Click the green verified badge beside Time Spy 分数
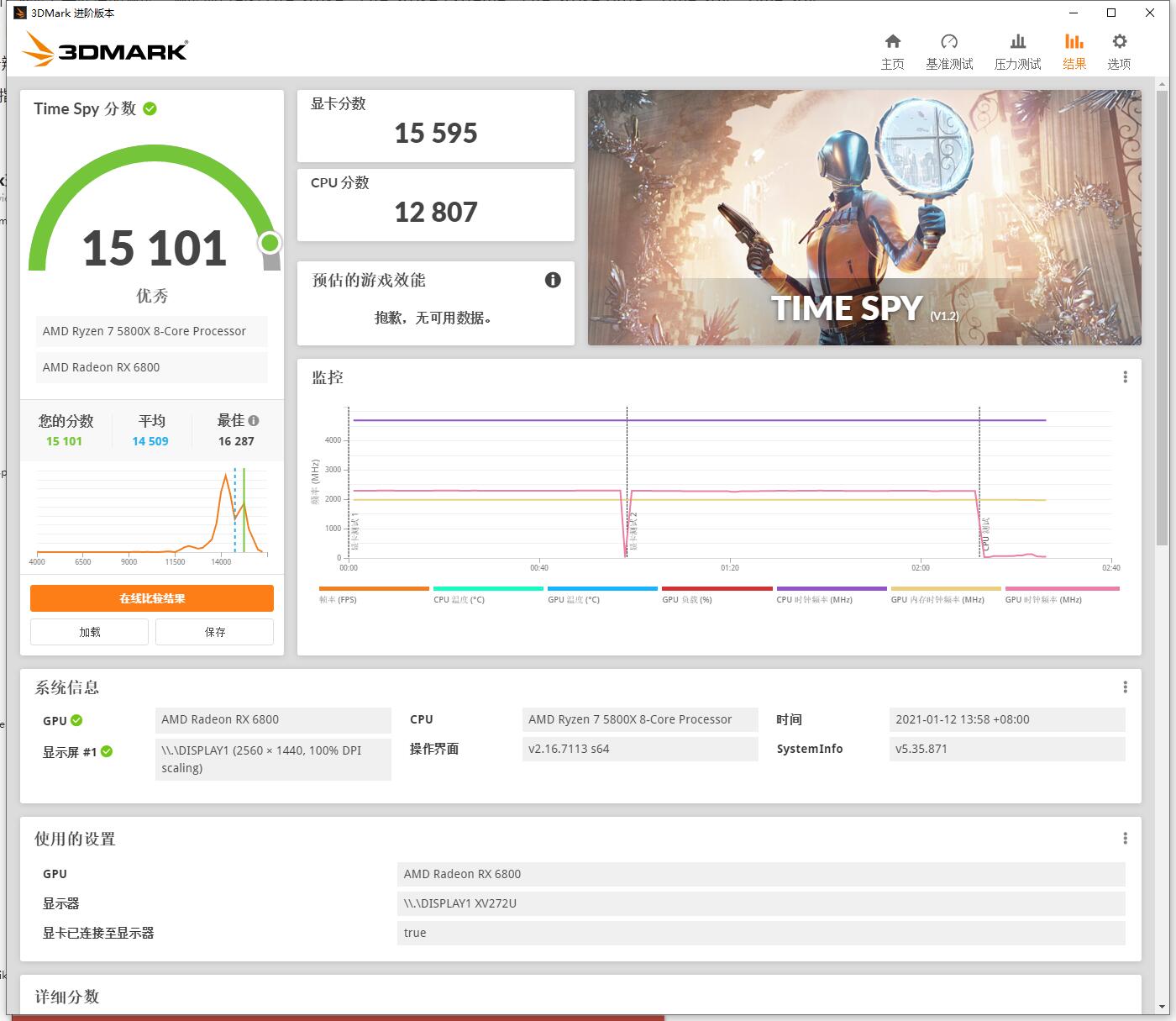 [x=150, y=108]
